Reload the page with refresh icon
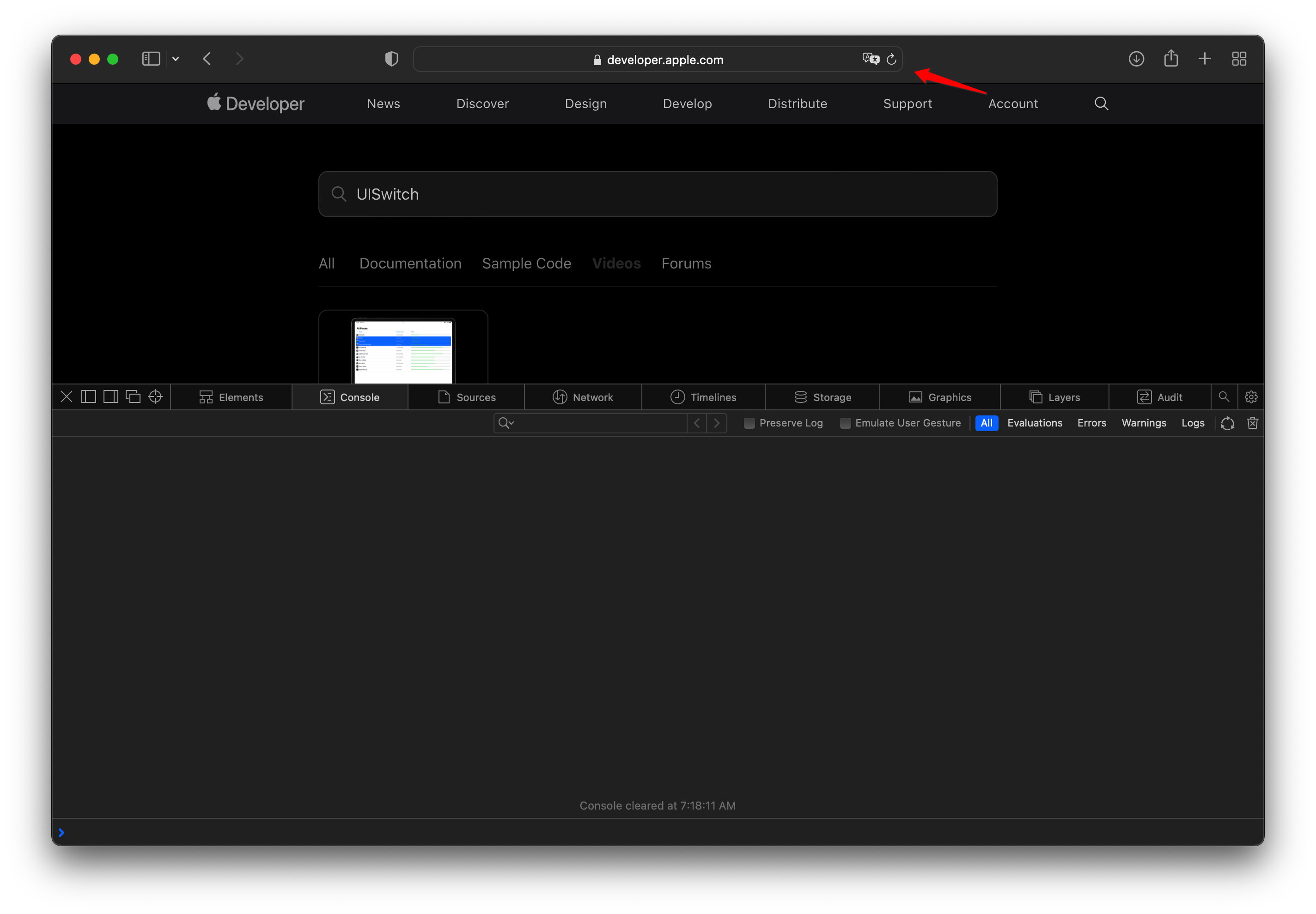The image size is (1316, 914). [891, 59]
